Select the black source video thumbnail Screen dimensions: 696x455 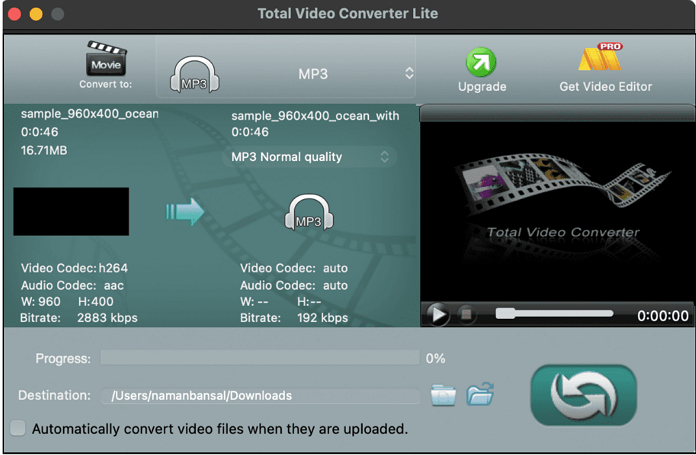coord(71,211)
